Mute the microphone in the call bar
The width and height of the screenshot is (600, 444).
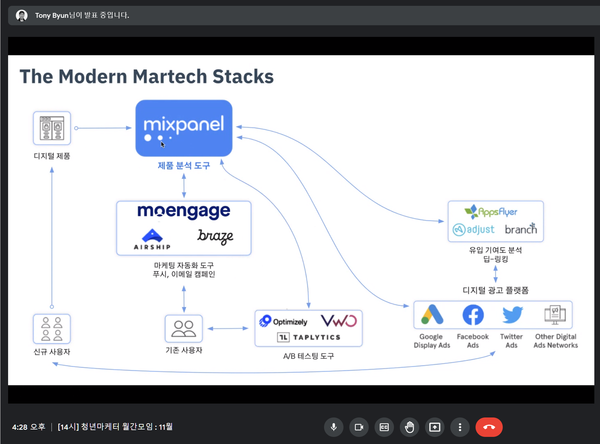(x=334, y=427)
